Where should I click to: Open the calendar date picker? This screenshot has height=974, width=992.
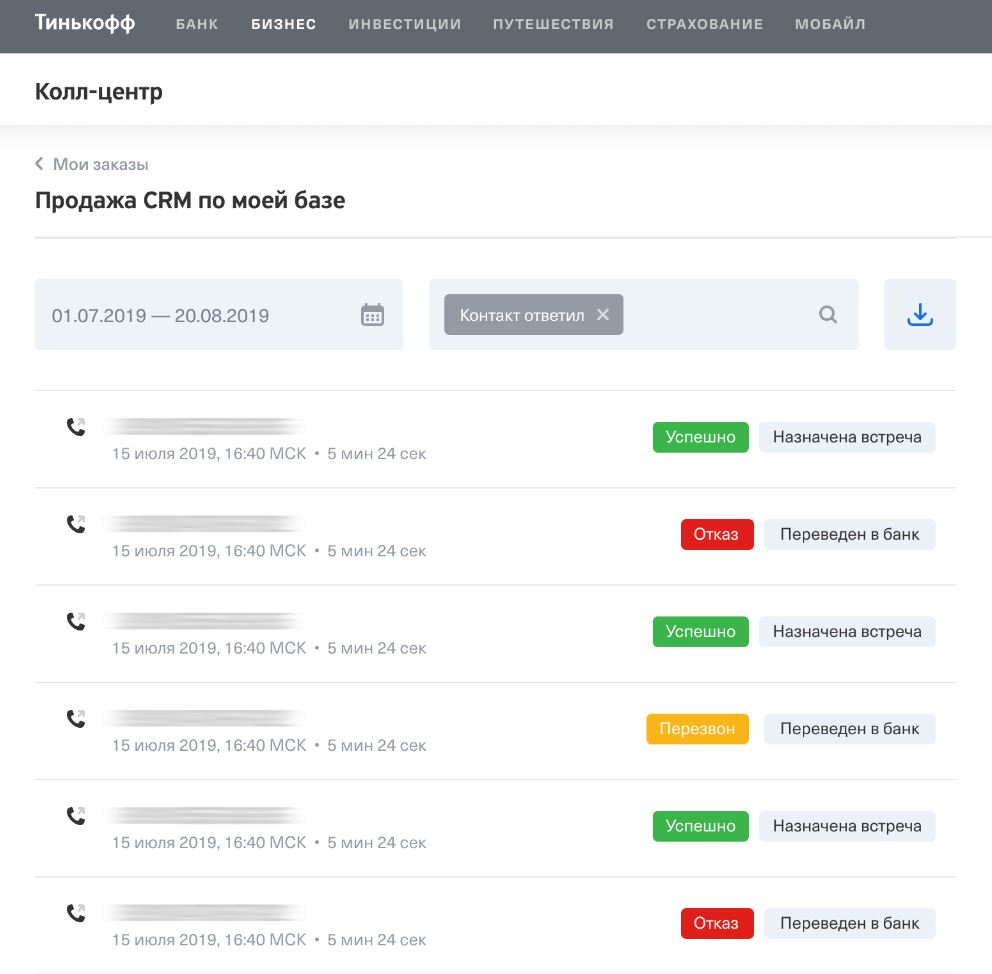[x=371, y=314]
